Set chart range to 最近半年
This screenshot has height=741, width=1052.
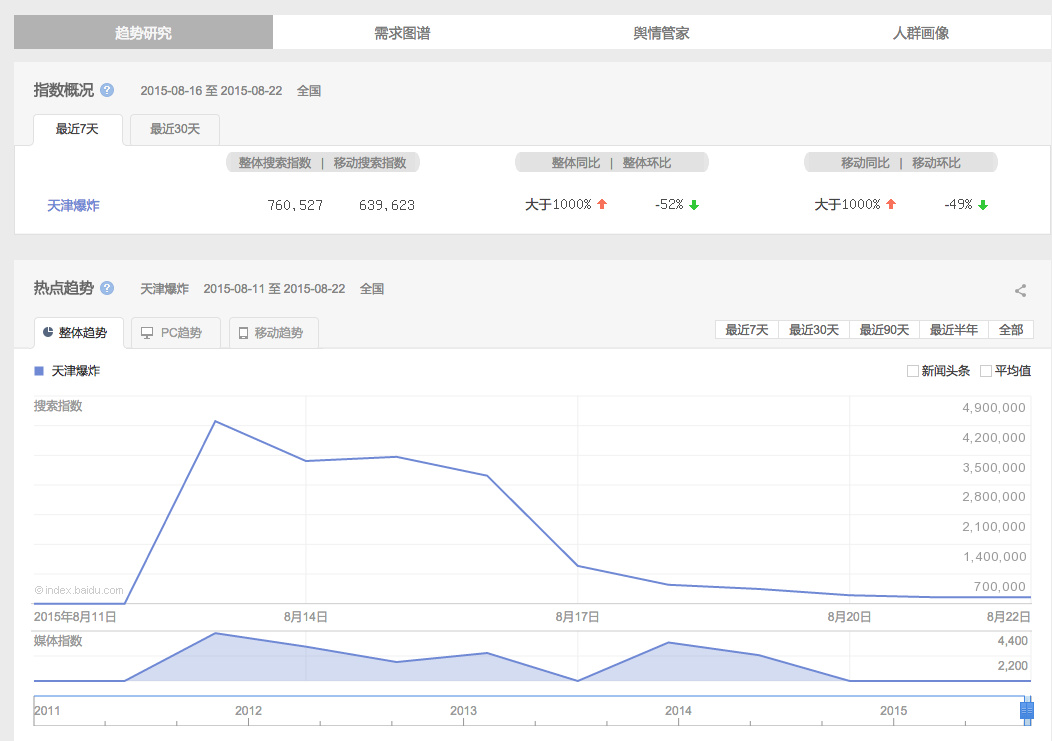[953, 330]
